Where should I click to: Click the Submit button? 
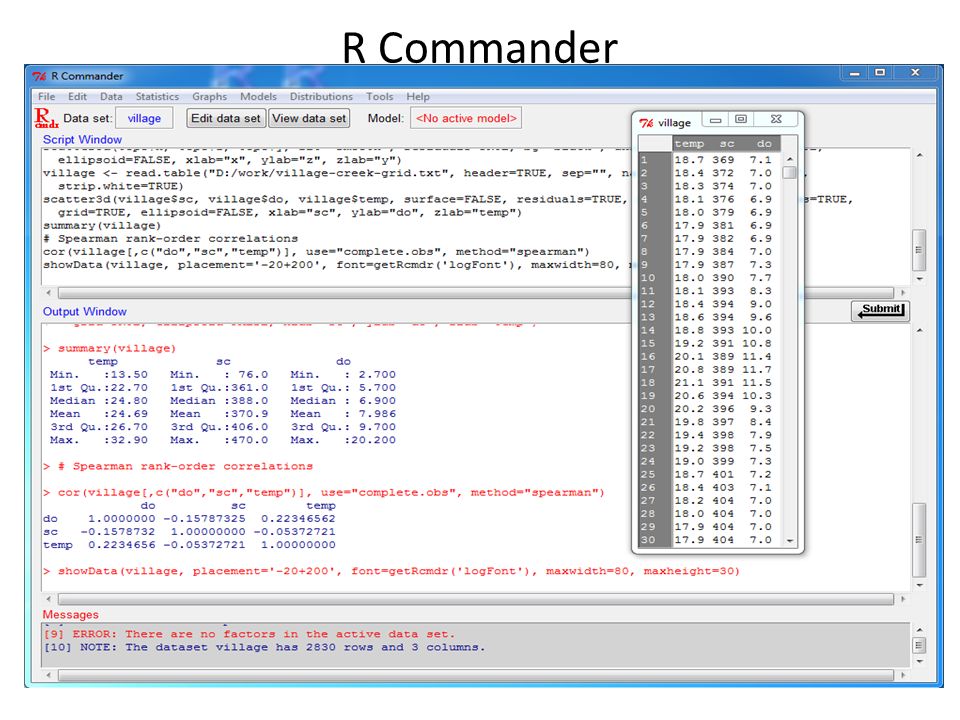click(x=880, y=310)
